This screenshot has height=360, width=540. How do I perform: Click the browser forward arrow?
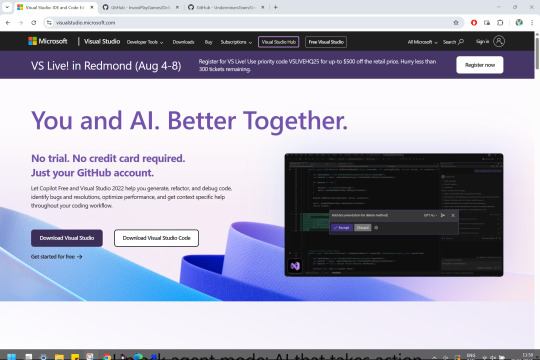click(x=21, y=23)
